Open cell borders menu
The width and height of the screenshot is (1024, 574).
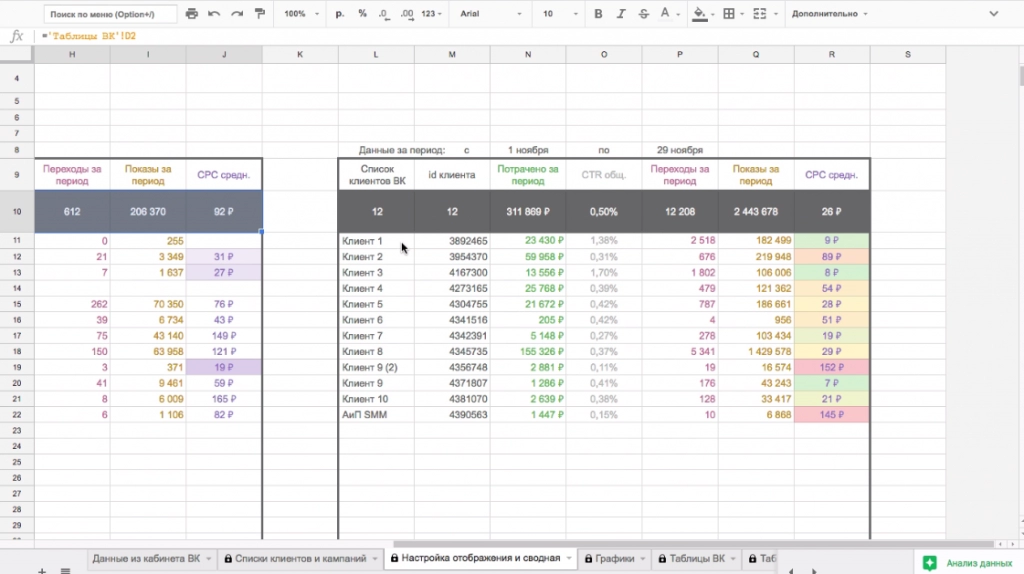(x=733, y=14)
